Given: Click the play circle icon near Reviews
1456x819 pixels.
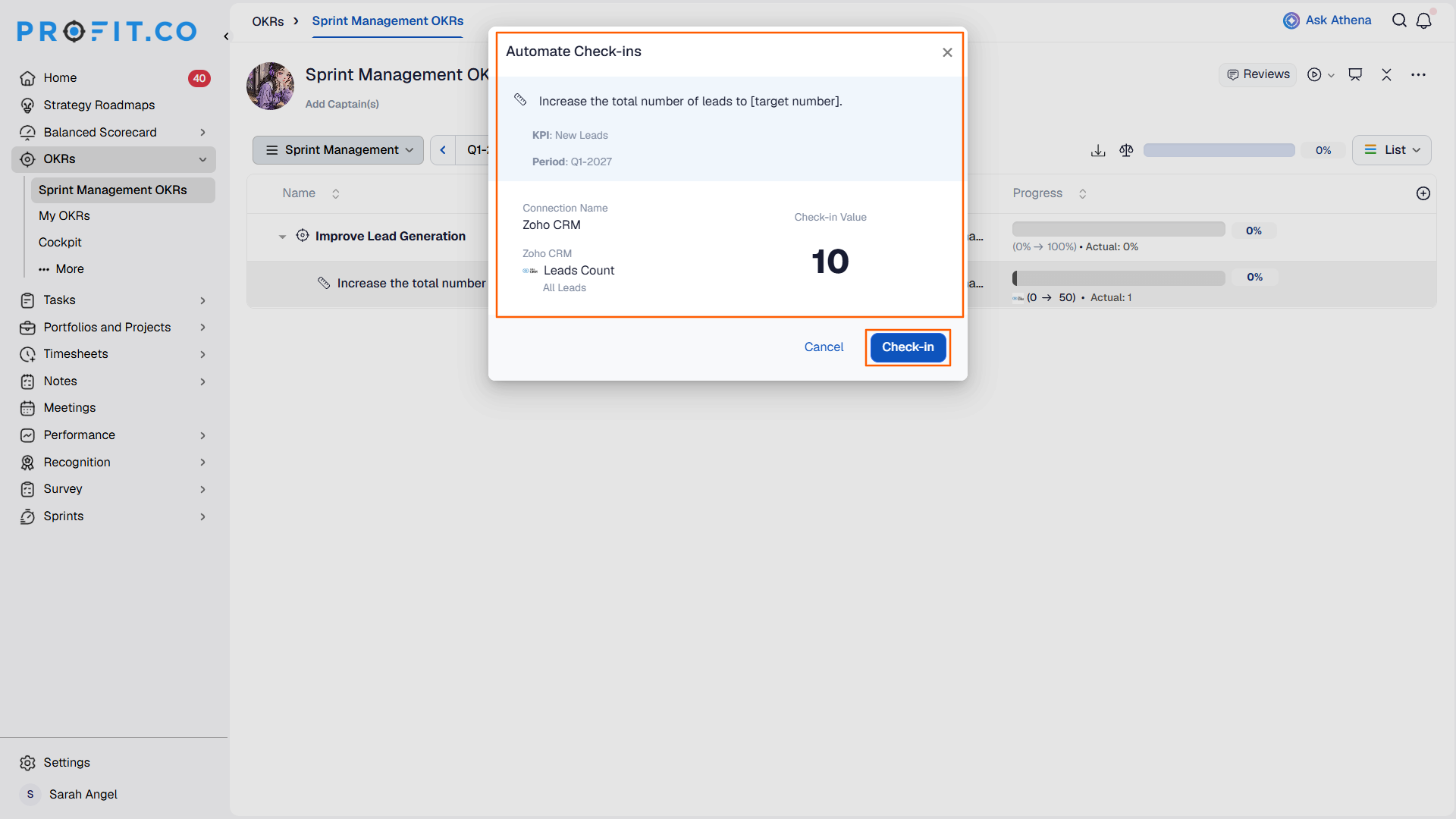Looking at the screenshot, I should coord(1315,74).
